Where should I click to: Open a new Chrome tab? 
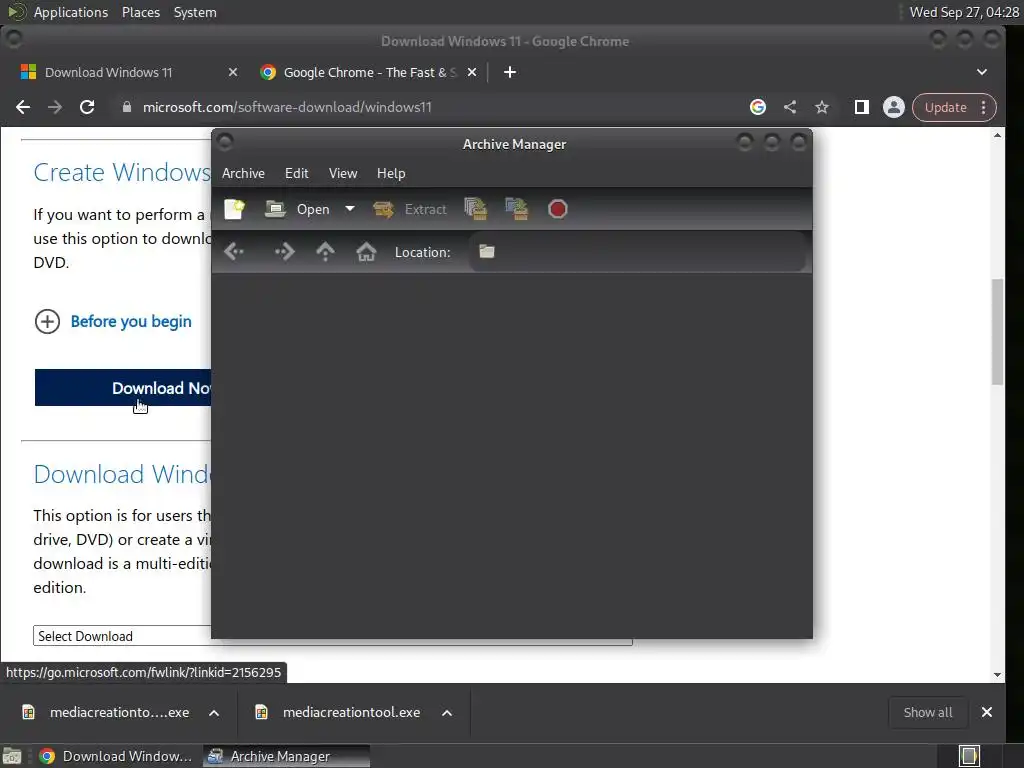(x=510, y=72)
